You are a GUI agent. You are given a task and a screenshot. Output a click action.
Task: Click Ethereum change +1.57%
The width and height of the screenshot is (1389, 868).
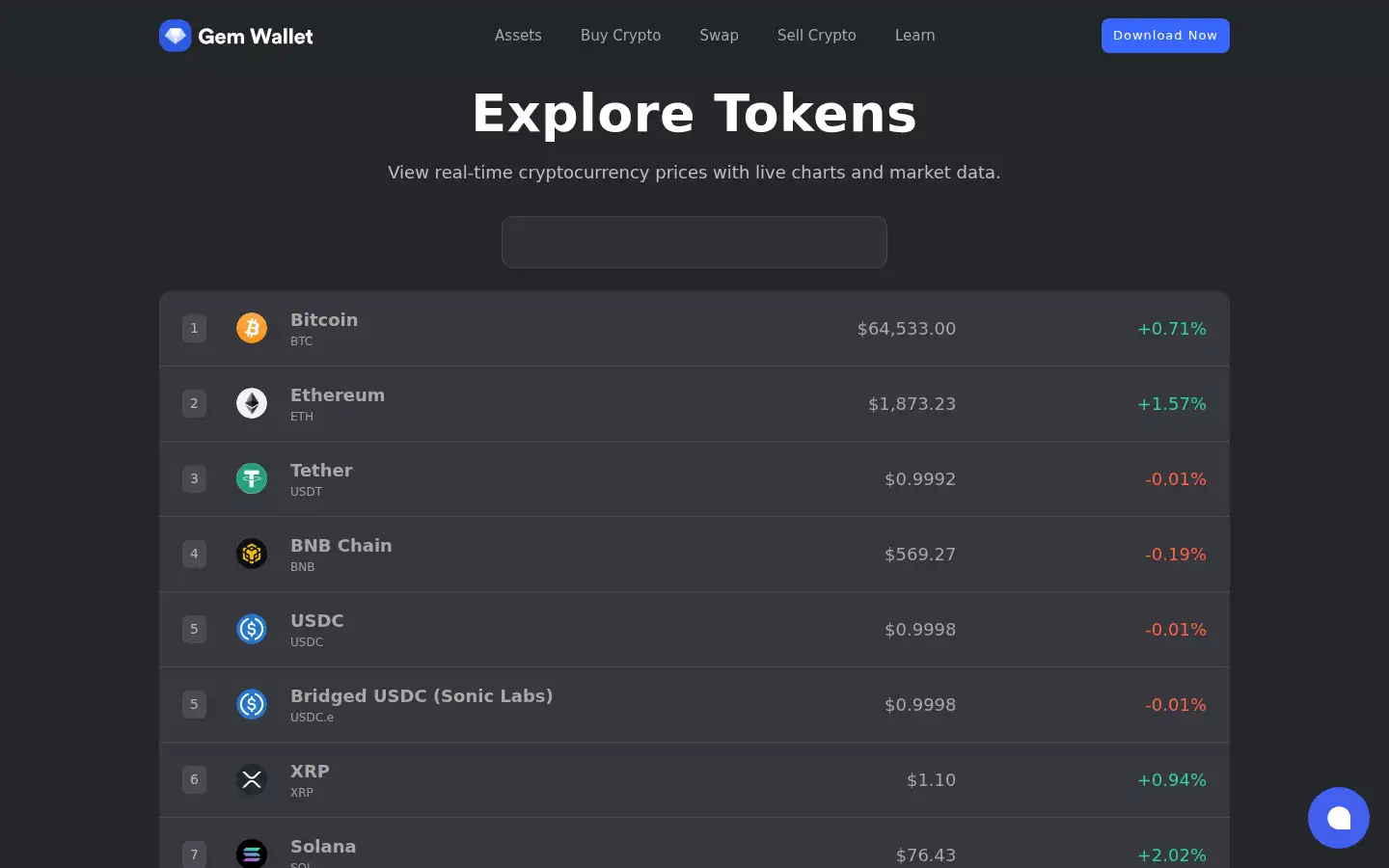(x=1172, y=404)
